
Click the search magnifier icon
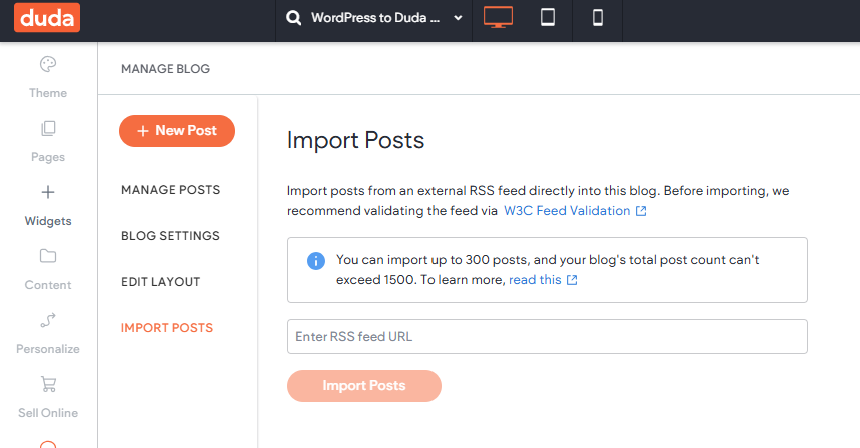click(293, 18)
